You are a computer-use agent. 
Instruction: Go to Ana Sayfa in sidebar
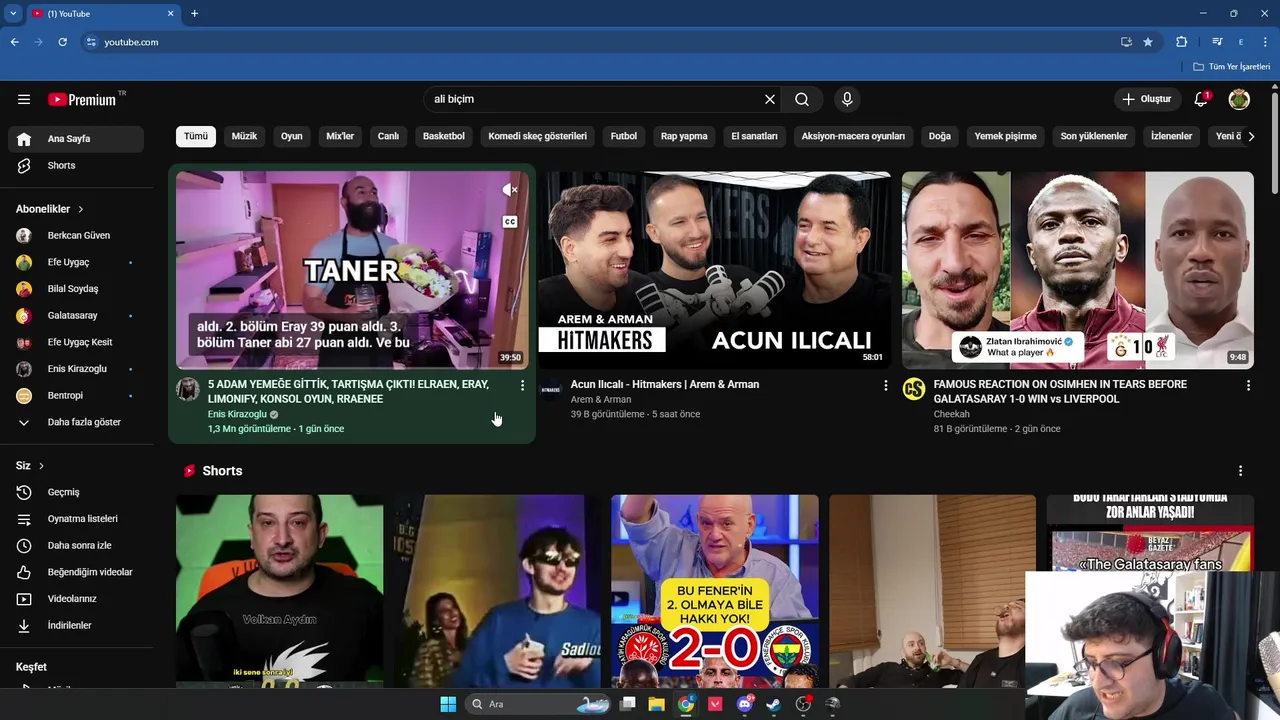(x=75, y=139)
